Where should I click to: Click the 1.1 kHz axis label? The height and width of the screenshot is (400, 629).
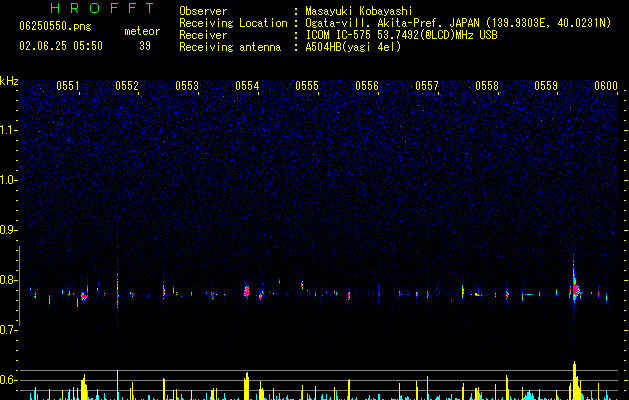(9, 130)
